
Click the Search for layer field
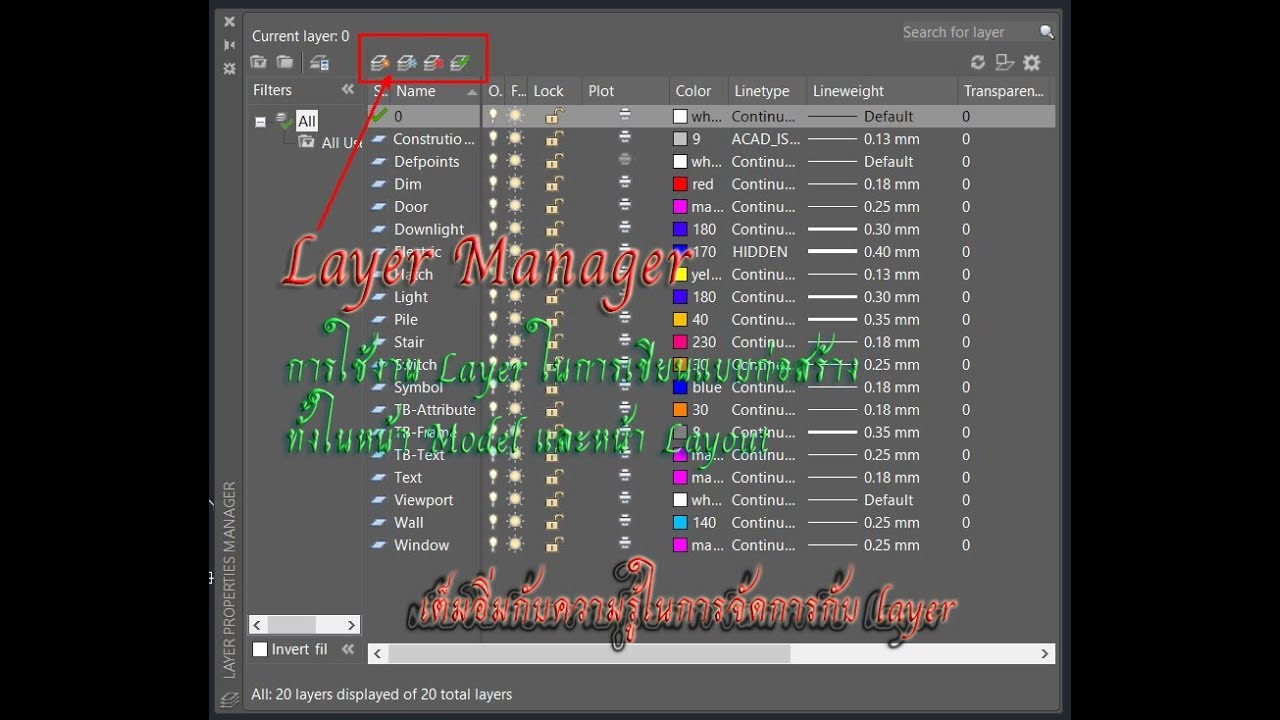(968, 32)
